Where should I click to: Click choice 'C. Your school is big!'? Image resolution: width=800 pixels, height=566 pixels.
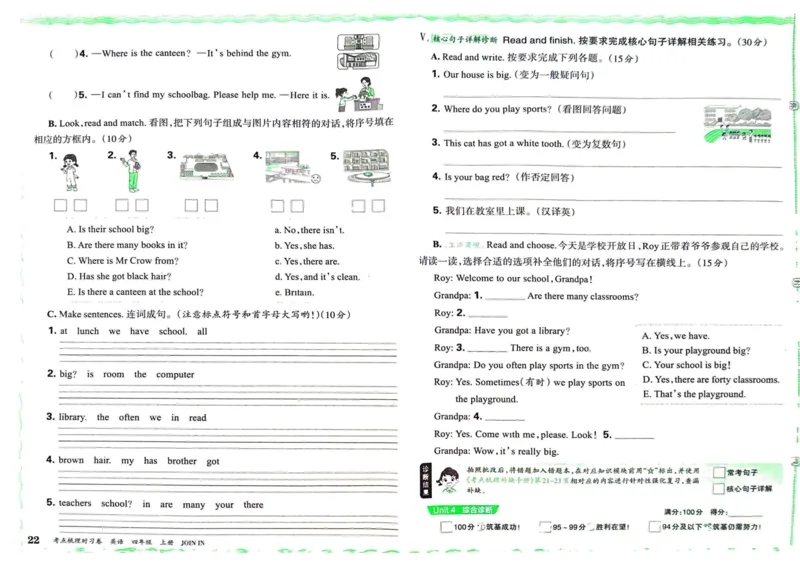pos(686,365)
